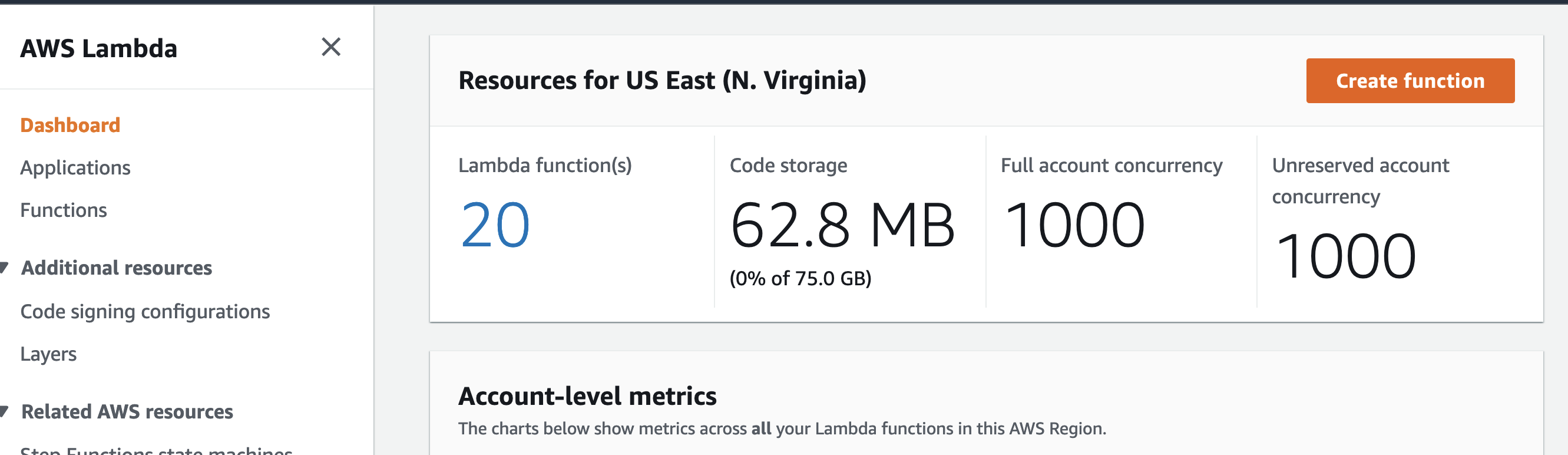Click the Account-level metrics heading
The height and width of the screenshot is (455, 1568).
587,396
